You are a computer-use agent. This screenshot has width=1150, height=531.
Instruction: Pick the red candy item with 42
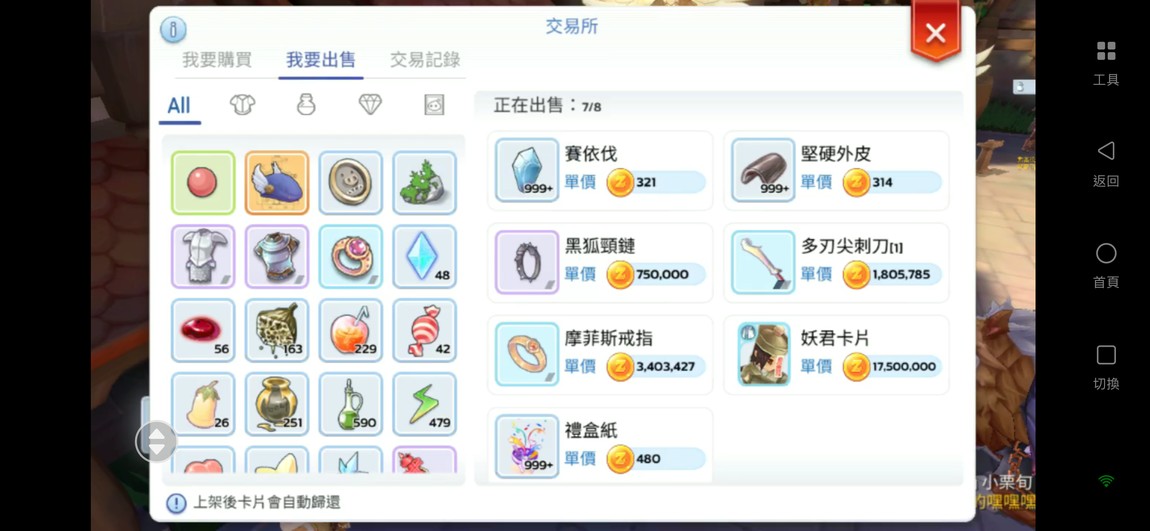424,330
